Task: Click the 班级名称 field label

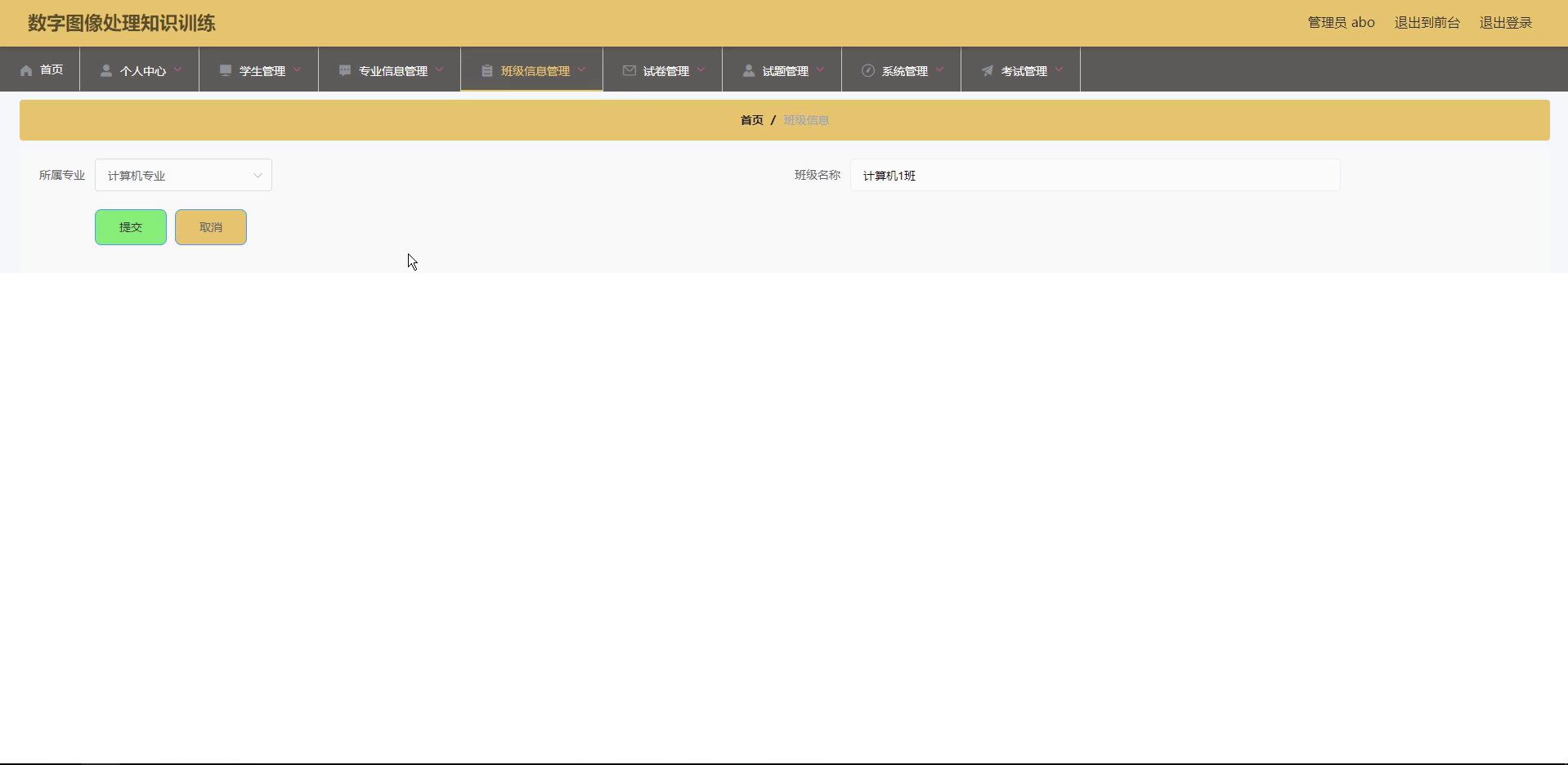Action: tap(818, 175)
